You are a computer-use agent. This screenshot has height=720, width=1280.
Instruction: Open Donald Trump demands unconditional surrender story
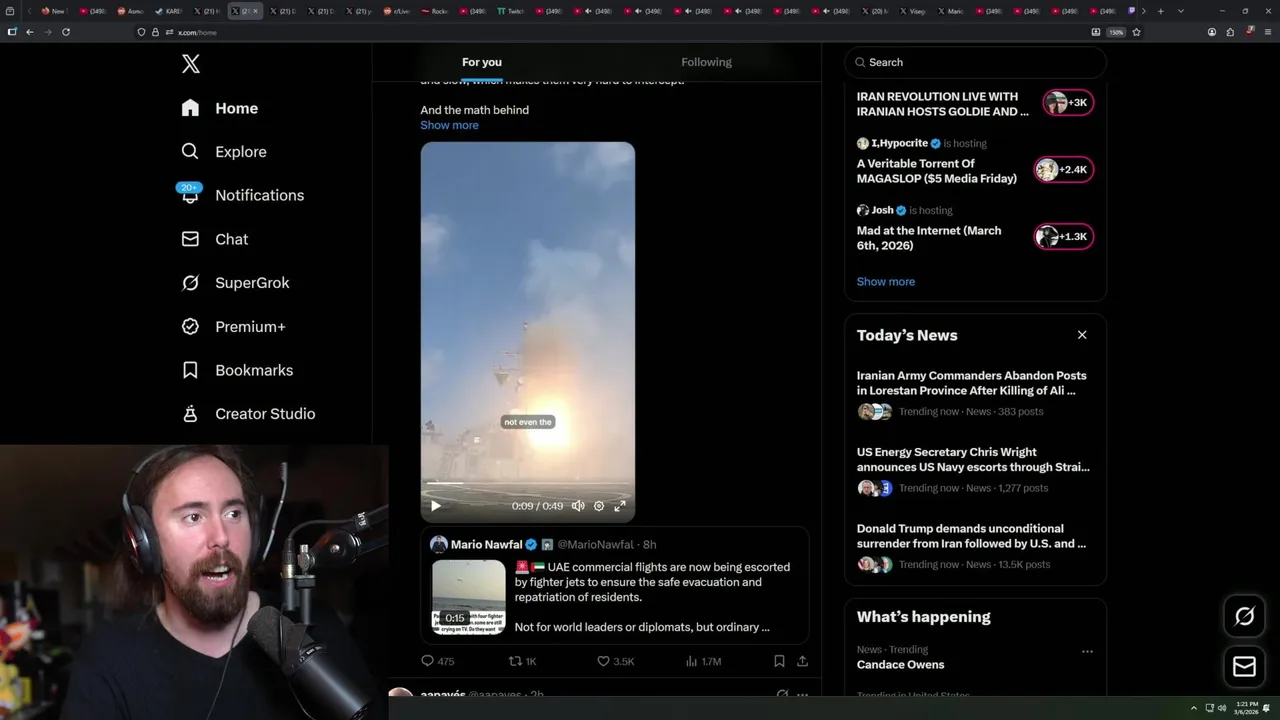point(972,536)
